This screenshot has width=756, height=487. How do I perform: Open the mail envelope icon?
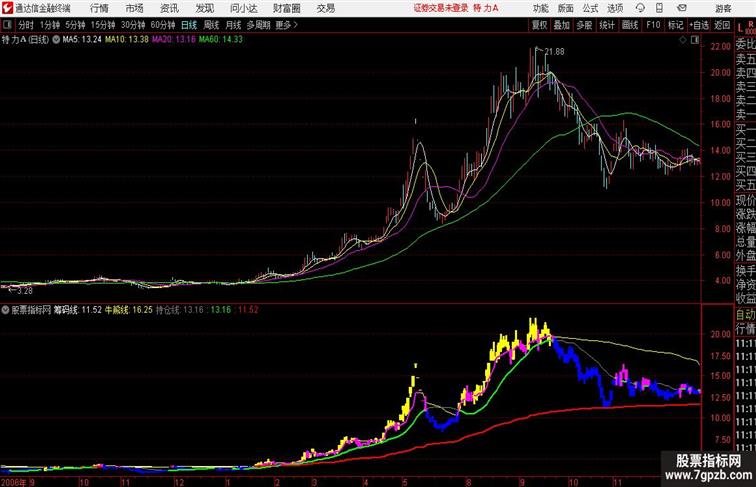[x=682, y=8]
